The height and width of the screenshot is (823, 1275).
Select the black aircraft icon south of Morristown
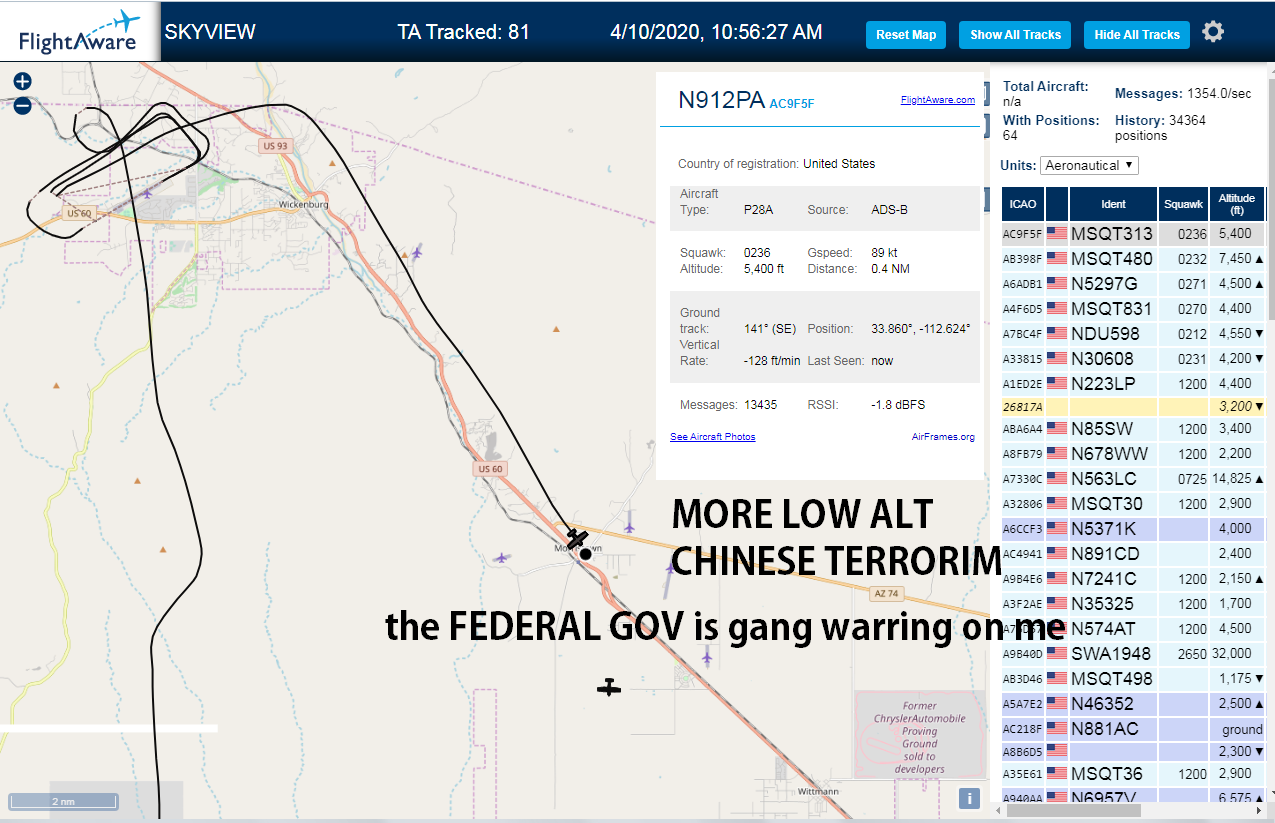[x=609, y=687]
